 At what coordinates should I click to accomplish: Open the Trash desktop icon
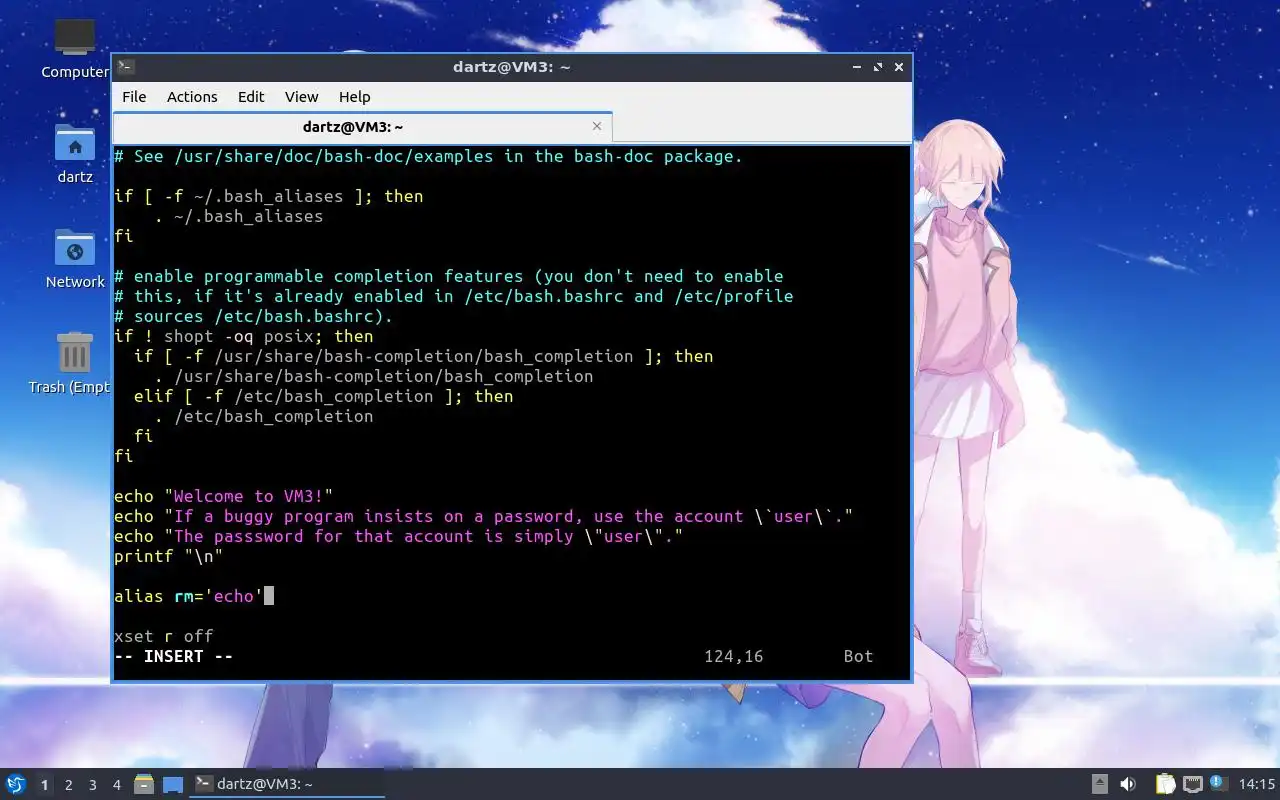coord(75,353)
